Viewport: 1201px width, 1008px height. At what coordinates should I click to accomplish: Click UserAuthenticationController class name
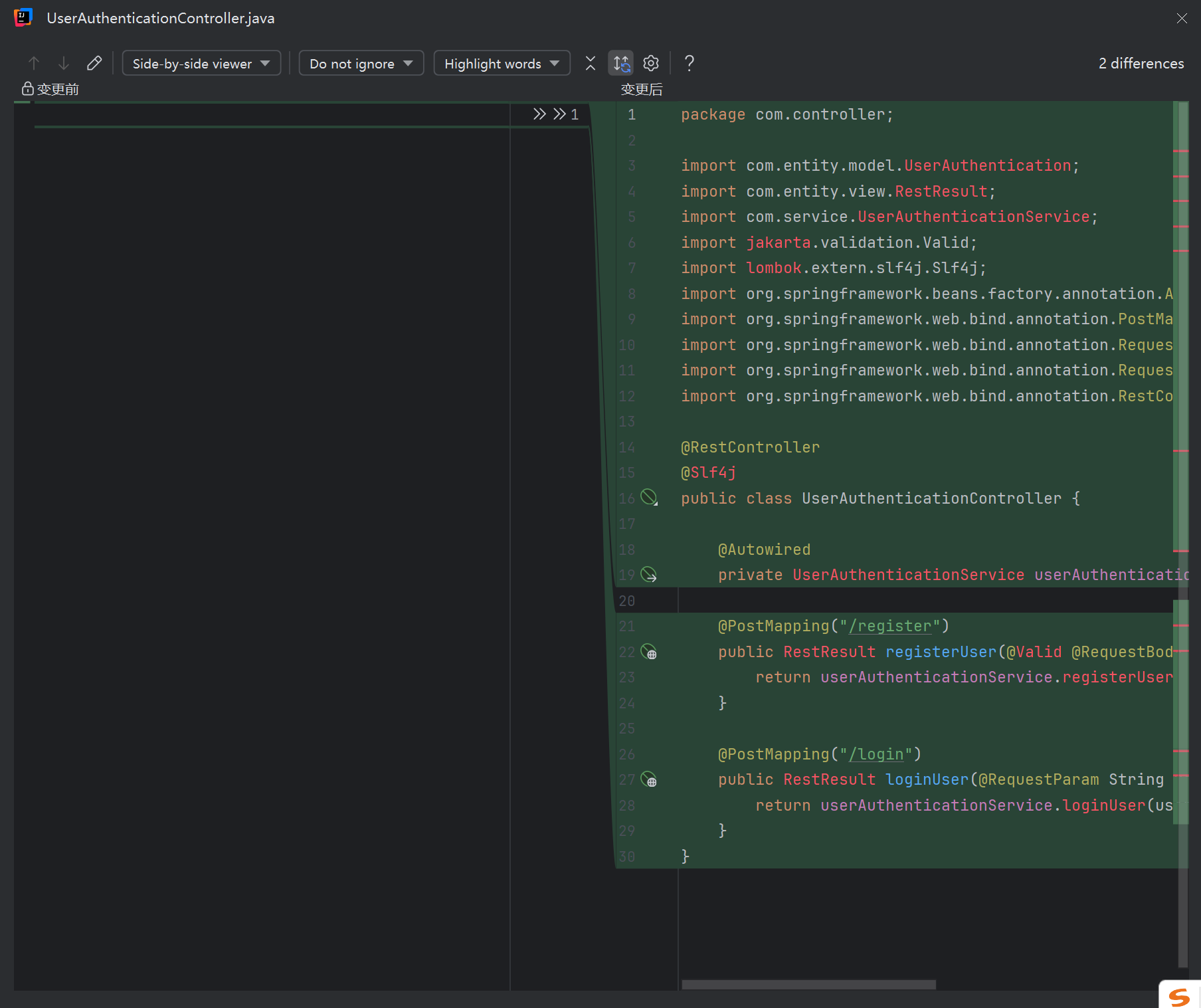(x=931, y=498)
